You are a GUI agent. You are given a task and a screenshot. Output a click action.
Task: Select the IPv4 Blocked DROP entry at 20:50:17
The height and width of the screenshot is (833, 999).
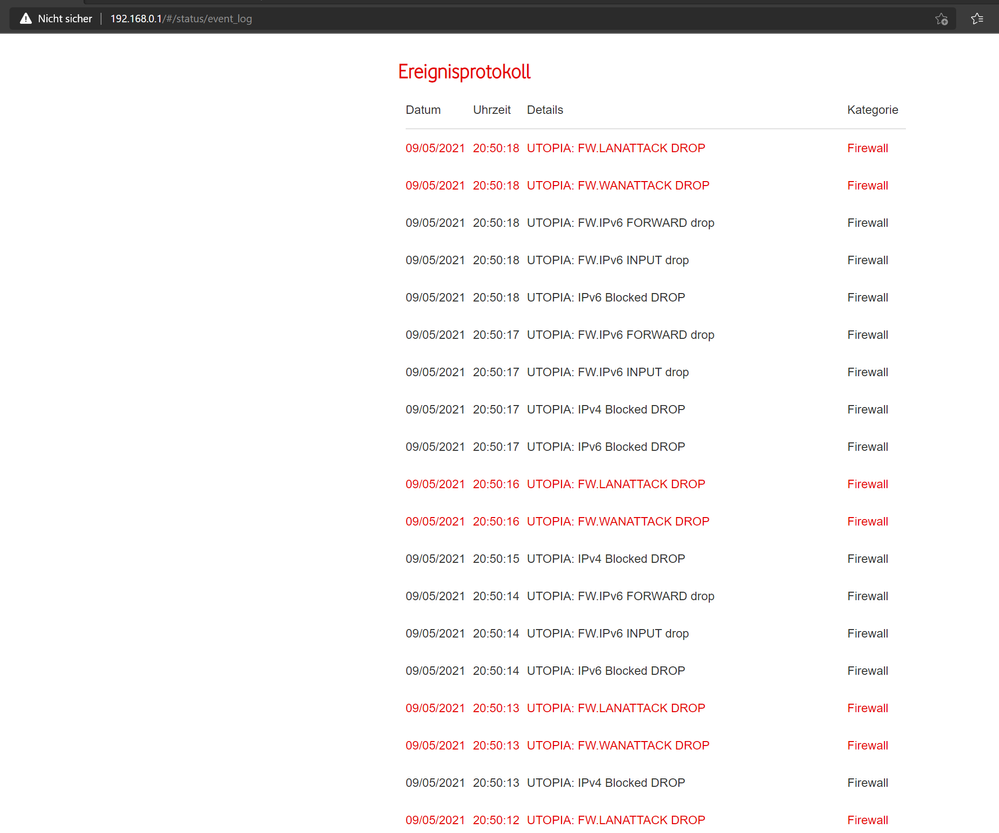pos(605,409)
